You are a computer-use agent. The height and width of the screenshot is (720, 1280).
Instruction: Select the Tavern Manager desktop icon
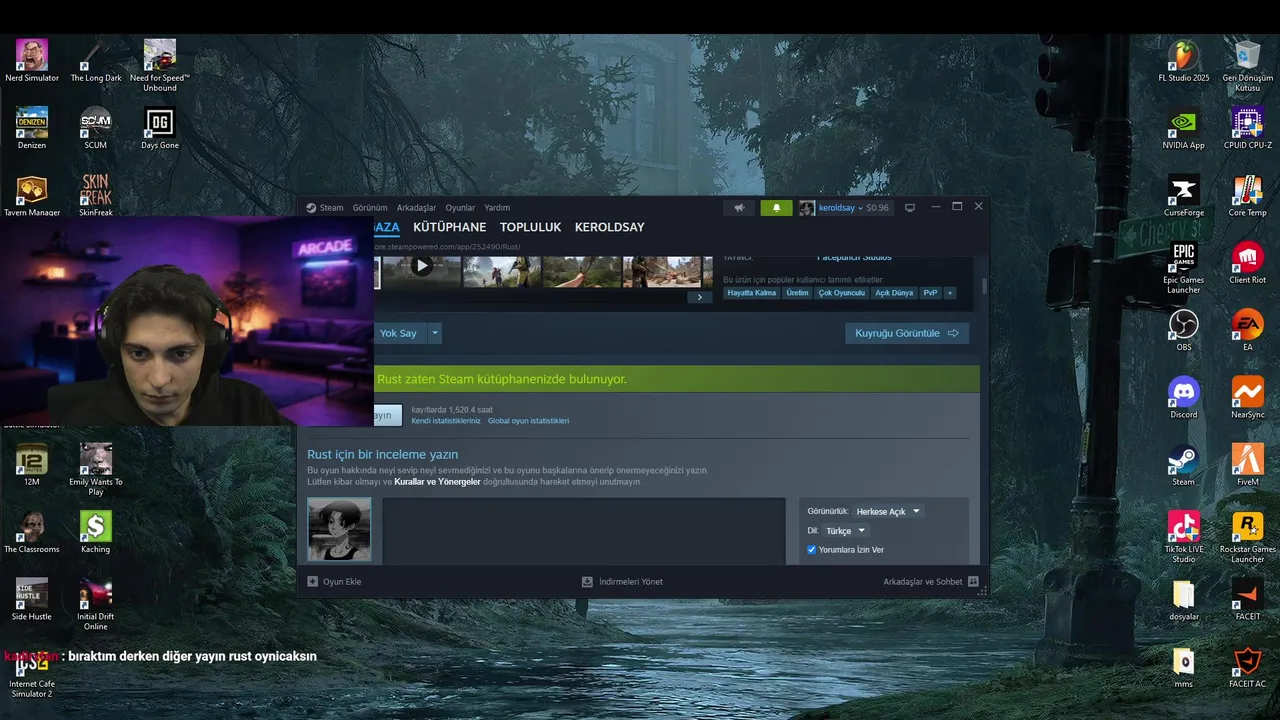32,195
